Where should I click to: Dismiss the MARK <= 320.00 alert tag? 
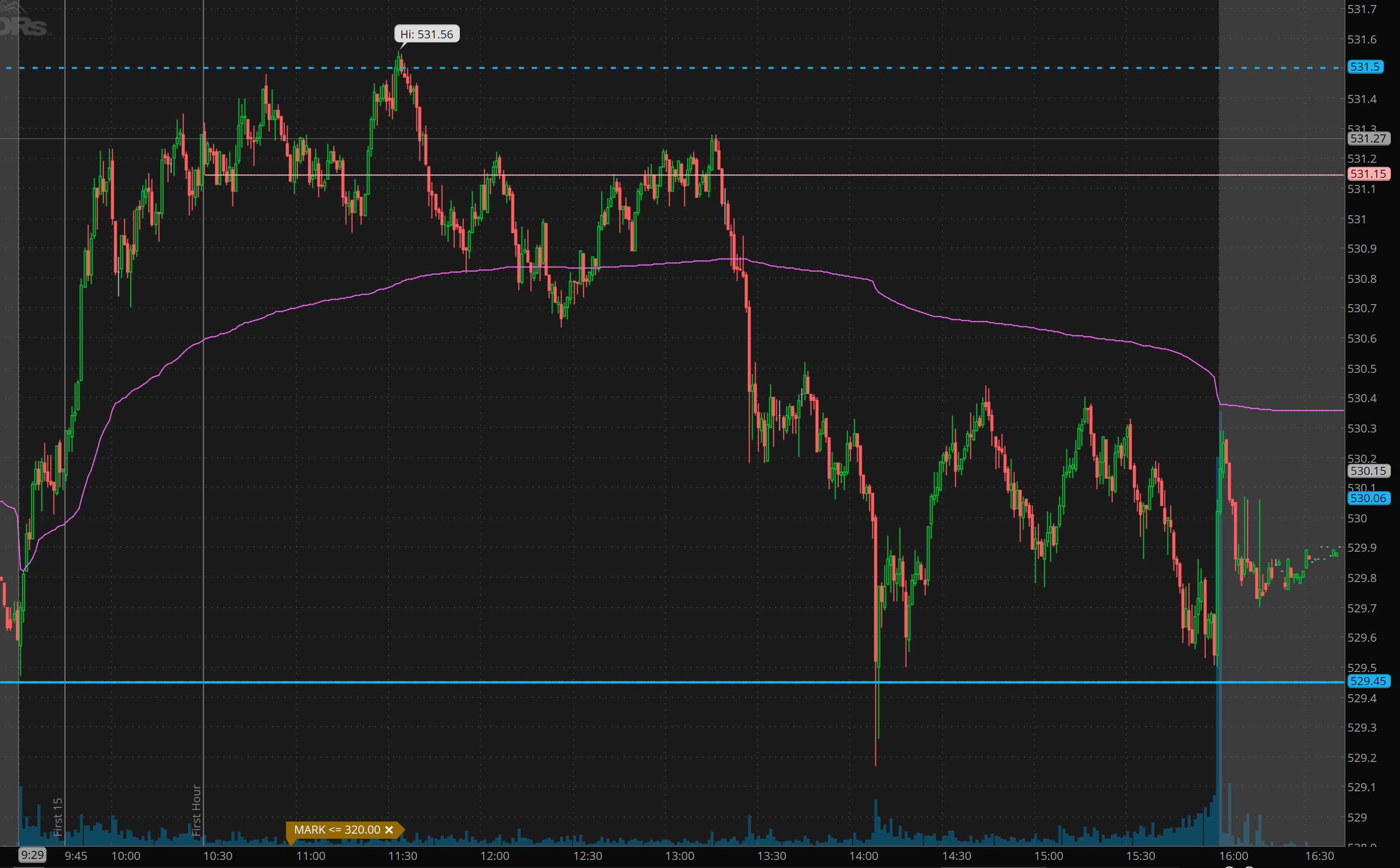click(x=389, y=830)
